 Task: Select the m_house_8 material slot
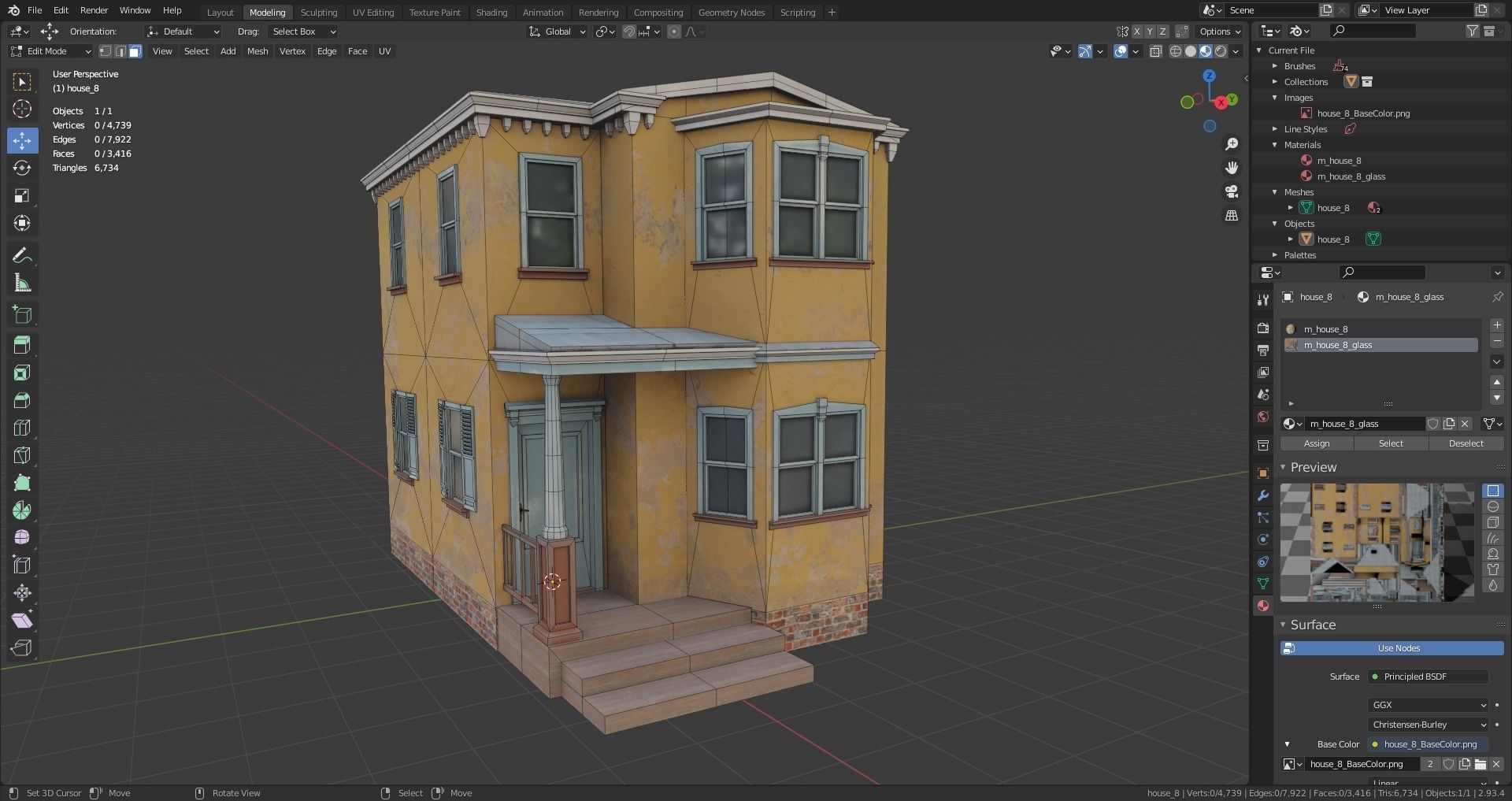(x=1380, y=329)
